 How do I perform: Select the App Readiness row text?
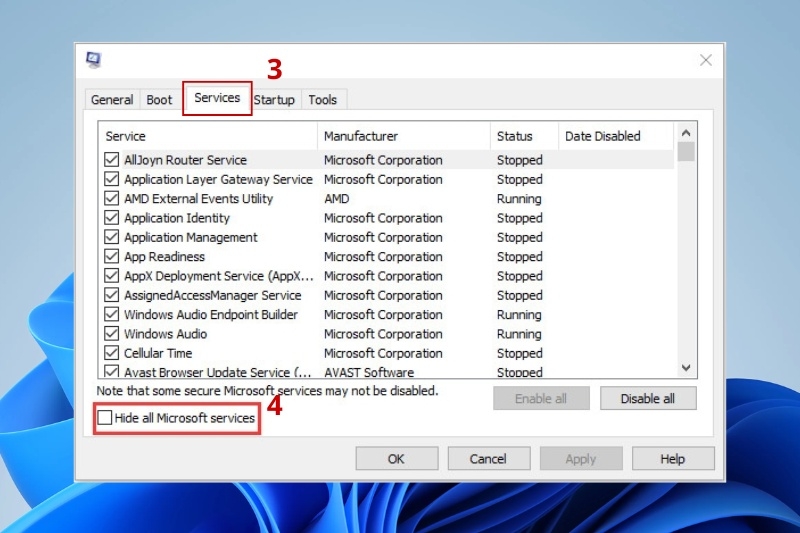[x=164, y=257]
